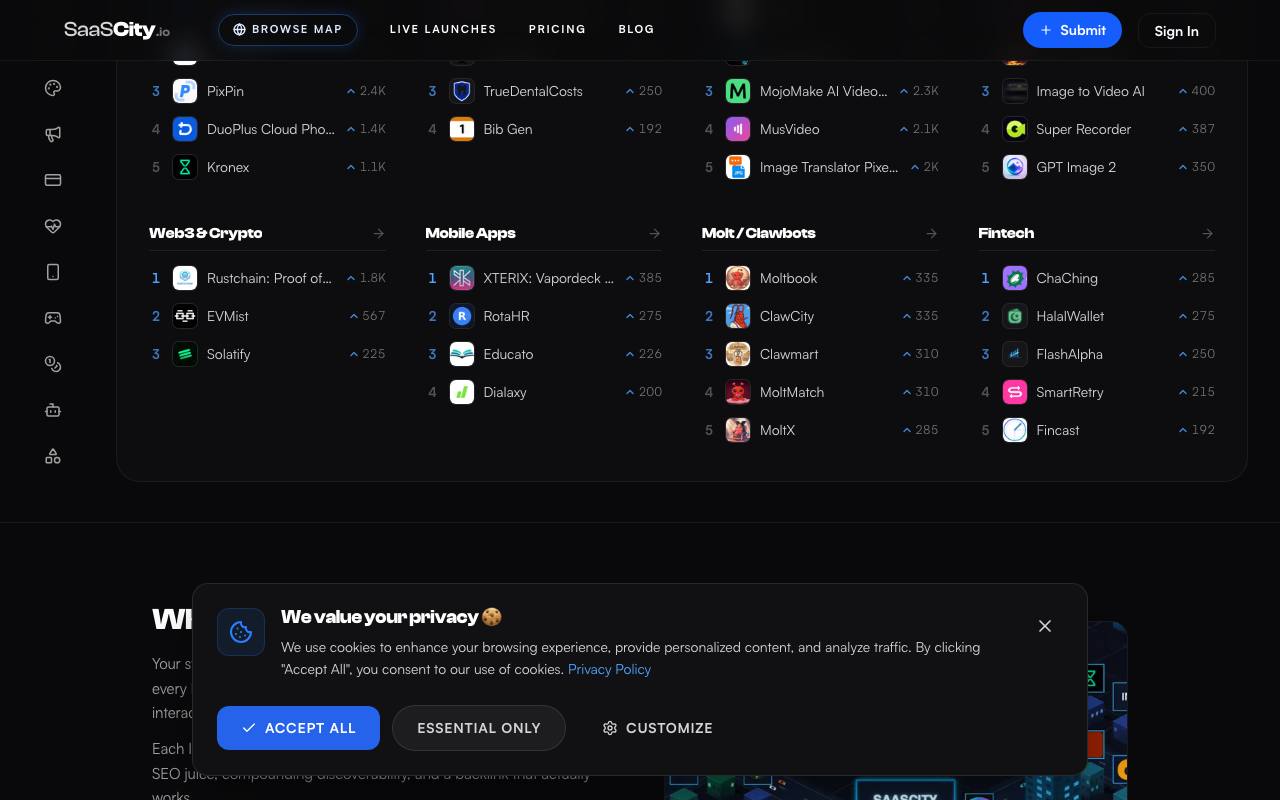1280x800 pixels.
Task: Open the Image to Video AI listing
Action: 1090,91
